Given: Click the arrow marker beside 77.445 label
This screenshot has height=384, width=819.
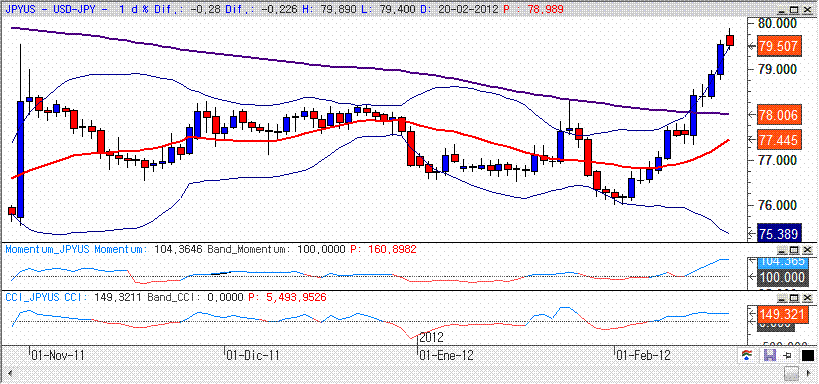Looking at the screenshot, I should (x=753, y=139).
